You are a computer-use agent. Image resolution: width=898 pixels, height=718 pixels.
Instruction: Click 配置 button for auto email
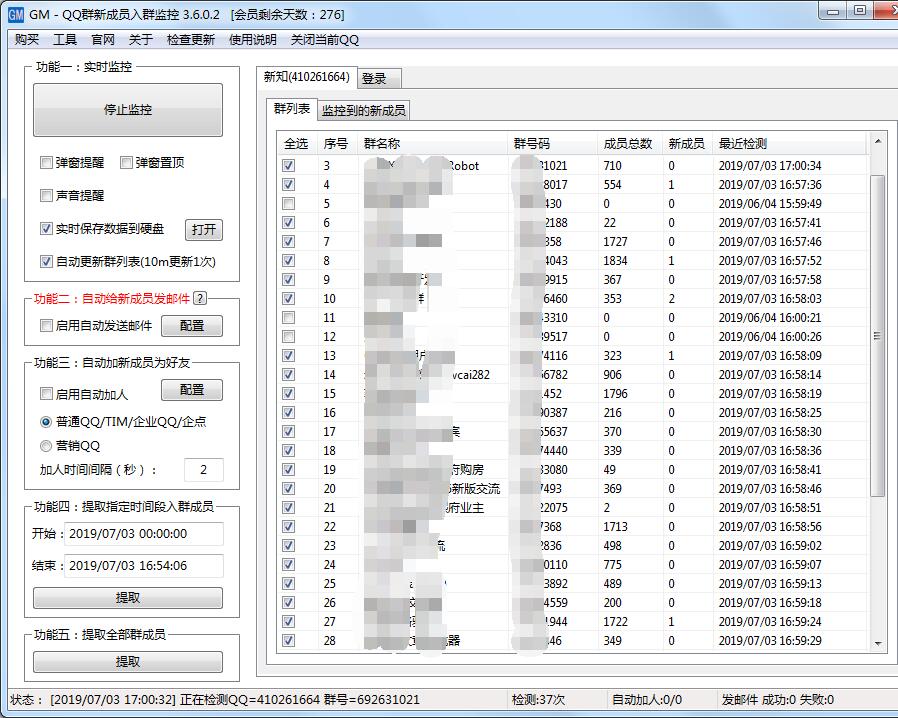(192, 326)
